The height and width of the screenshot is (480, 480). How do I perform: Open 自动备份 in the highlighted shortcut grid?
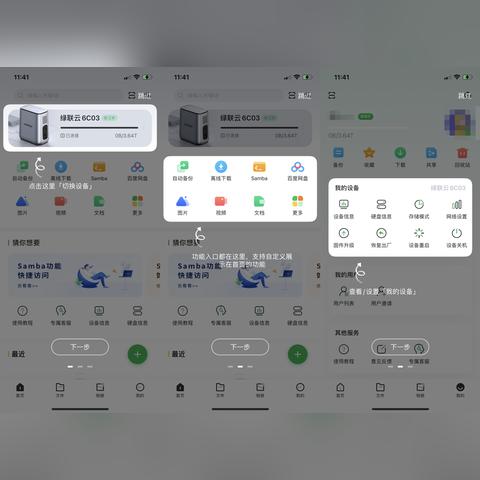point(183,171)
